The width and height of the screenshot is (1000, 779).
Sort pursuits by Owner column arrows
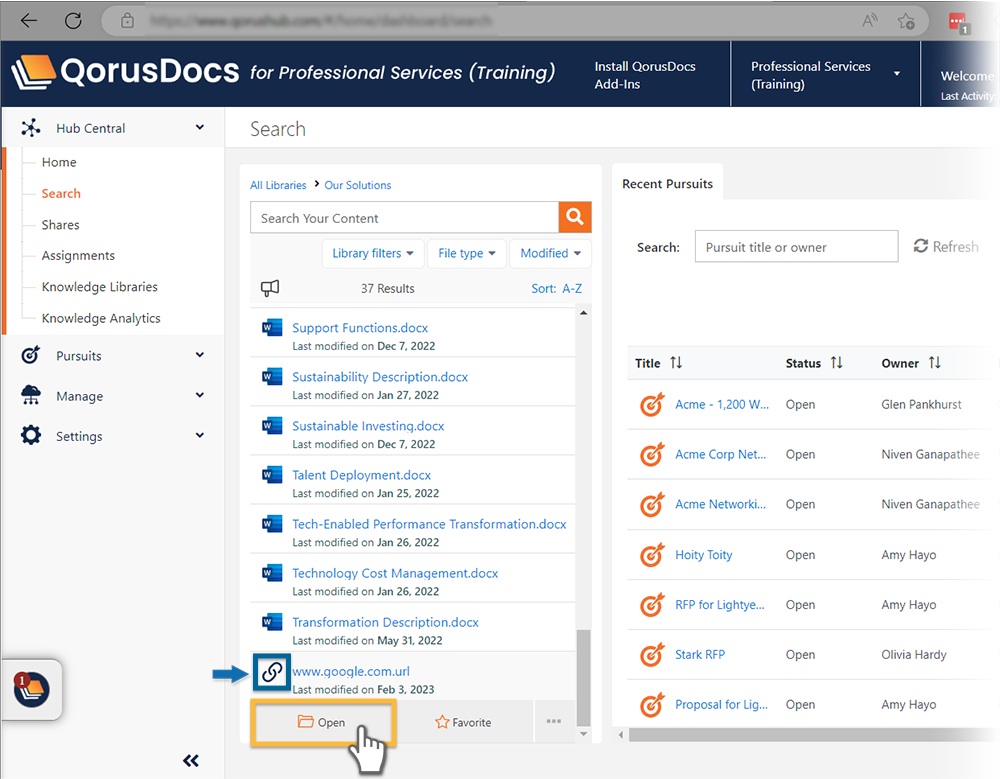point(934,362)
